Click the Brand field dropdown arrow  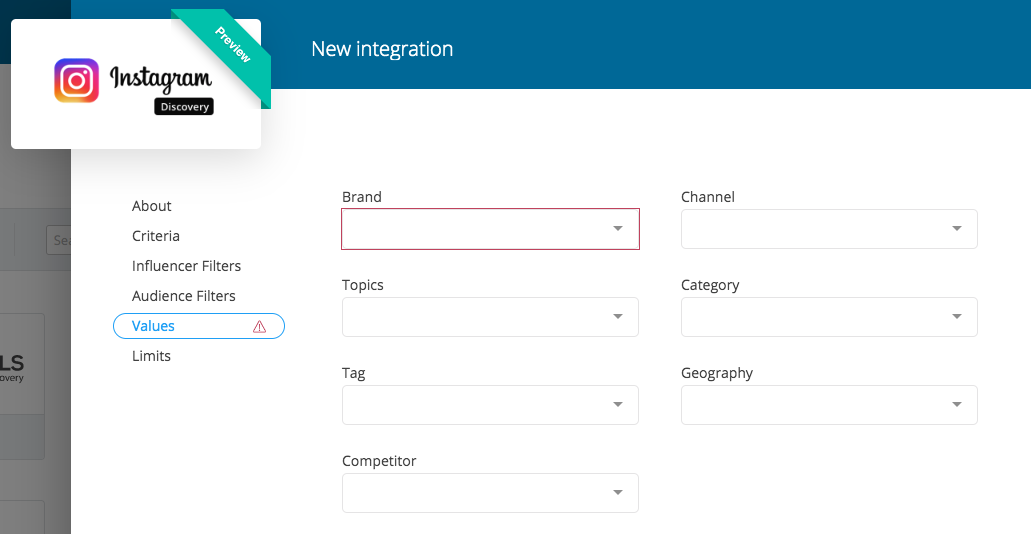pos(618,229)
